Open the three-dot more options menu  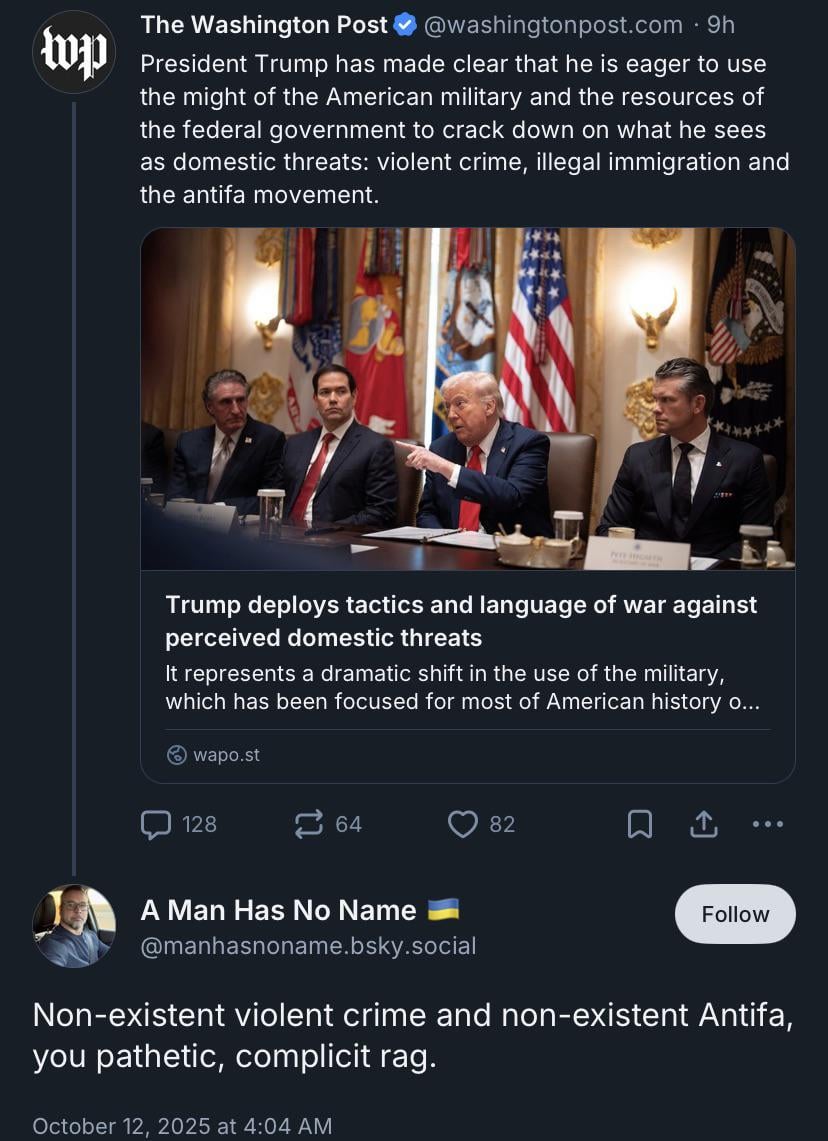[x=767, y=824]
